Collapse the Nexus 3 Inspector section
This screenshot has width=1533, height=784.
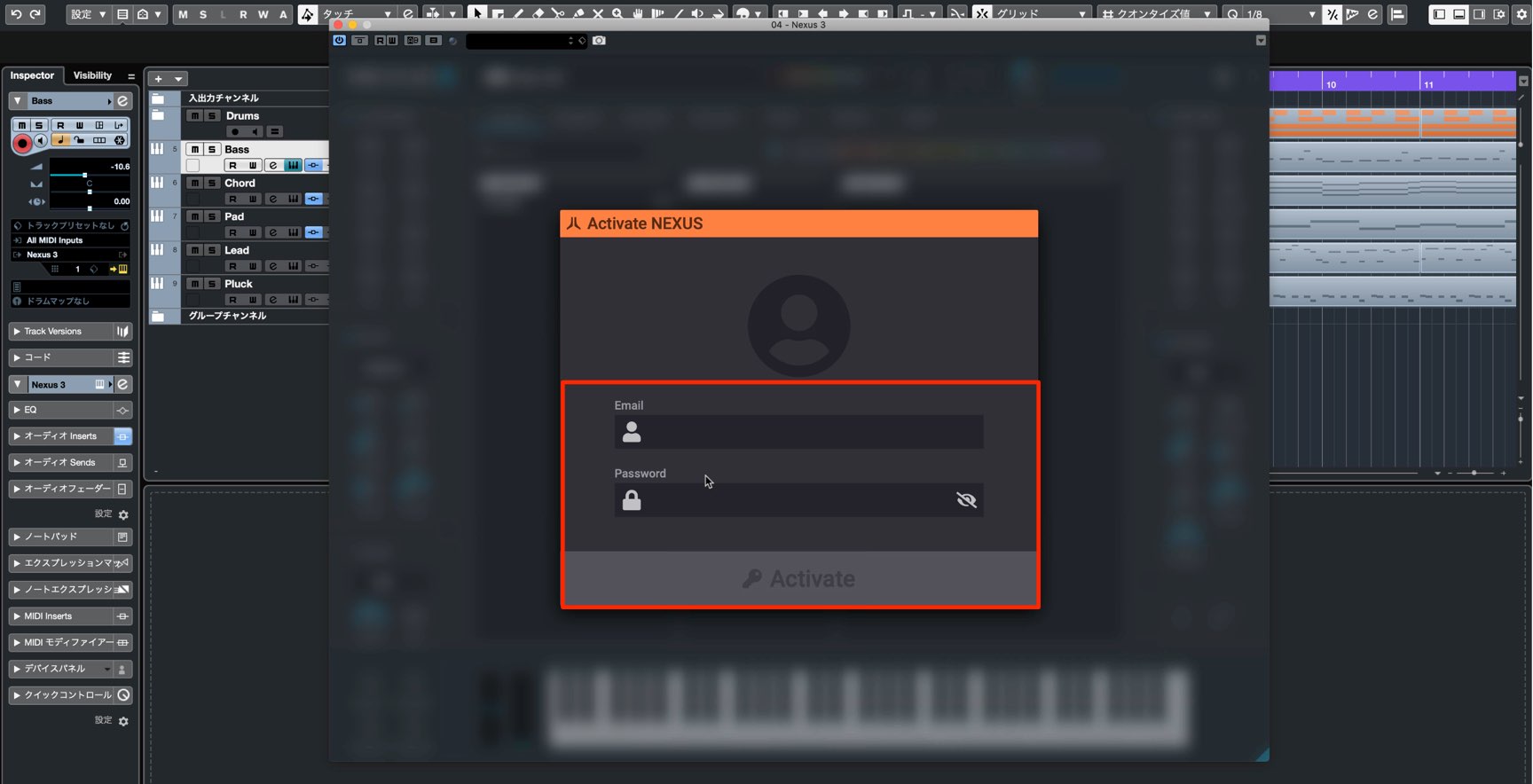18,385
